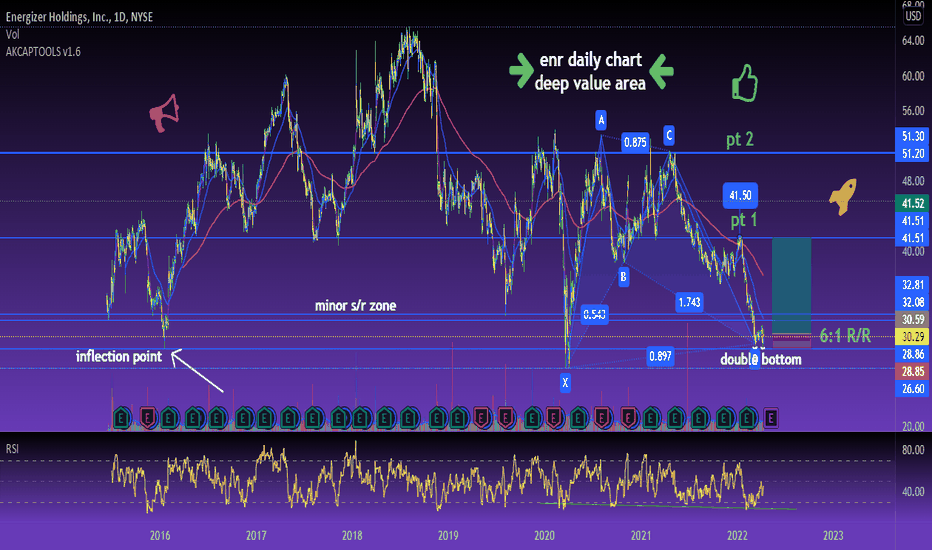This screenshot has height=550, width=932.
Task: Click the purple upcoming earnings E marker
Action: point(771,419)
